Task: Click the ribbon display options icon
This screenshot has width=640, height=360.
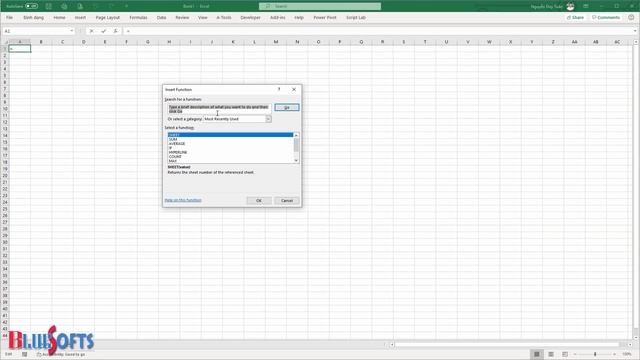Action: click(586, 6)
